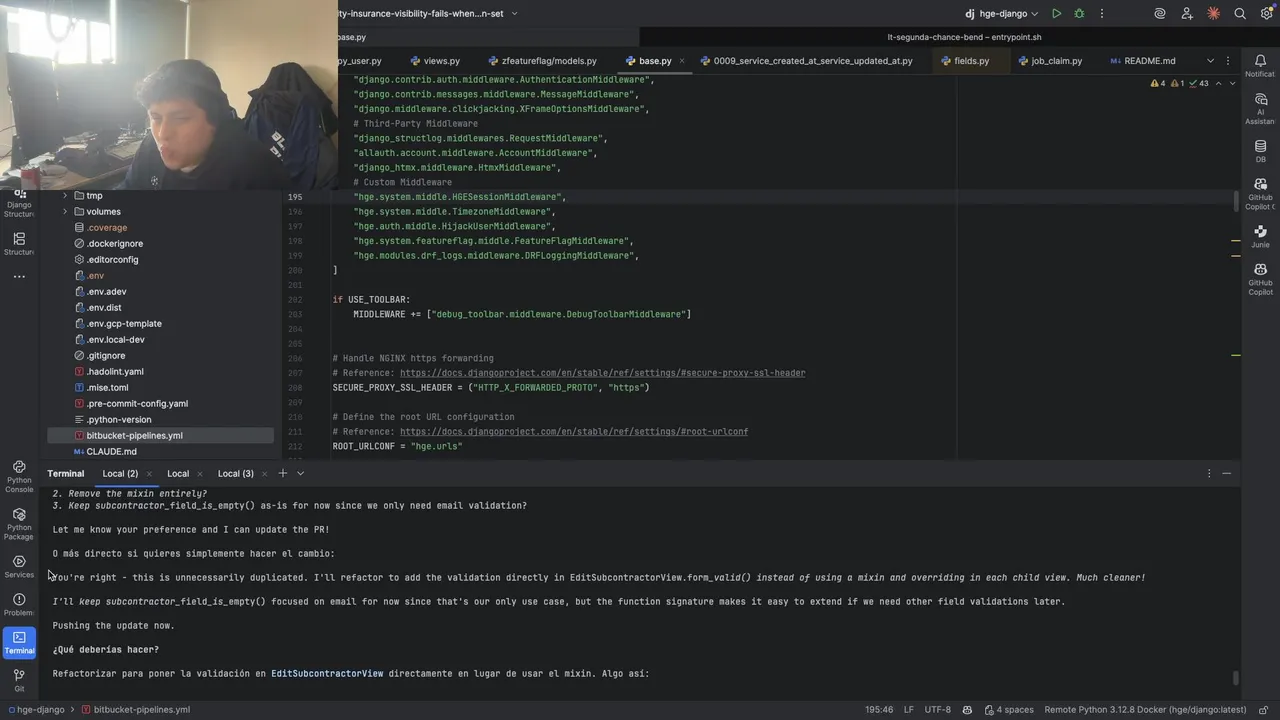Viewport: 1280px width, 720px height.
Task: Open the terminal panel options menu
Action: coord(1208,473)
